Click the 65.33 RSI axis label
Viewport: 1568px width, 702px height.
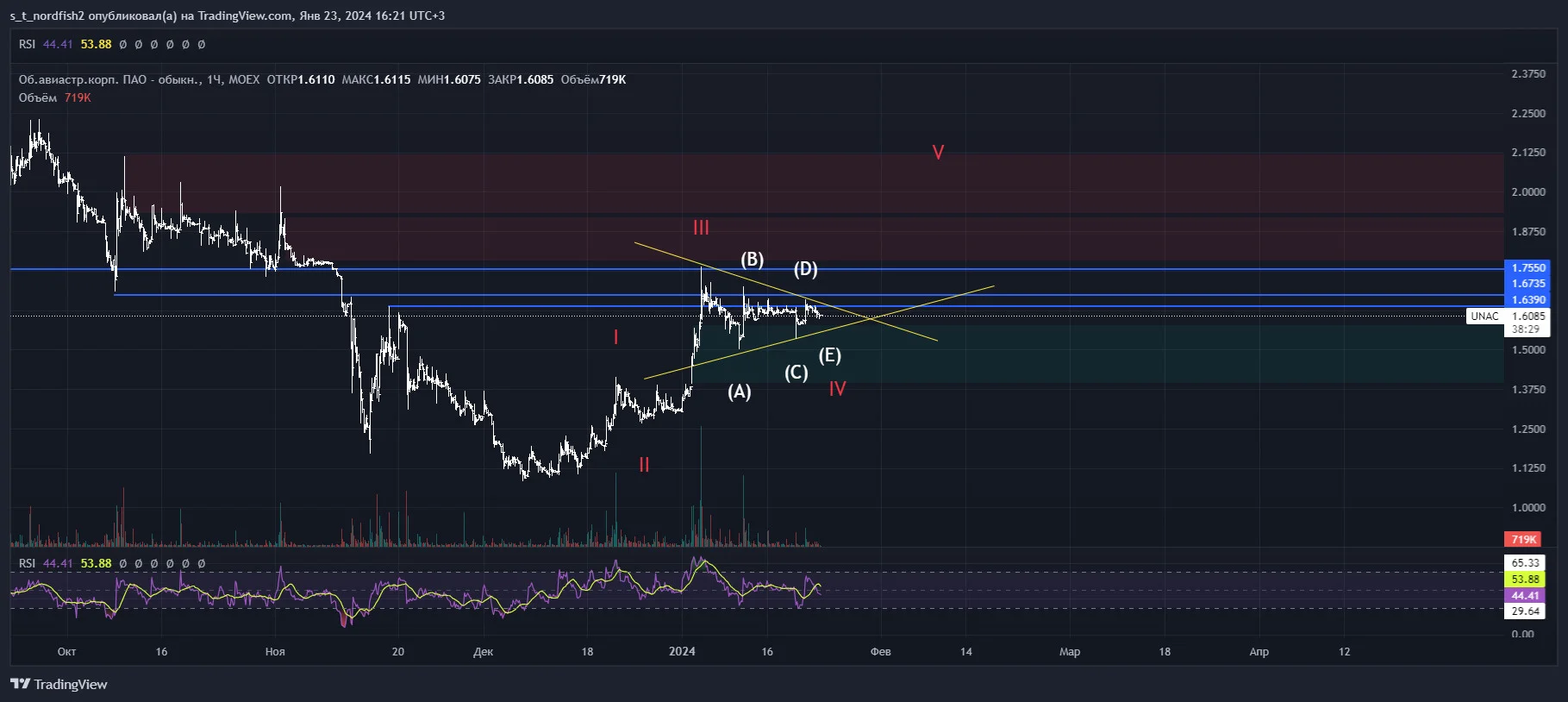click(x=1525, y=563)
